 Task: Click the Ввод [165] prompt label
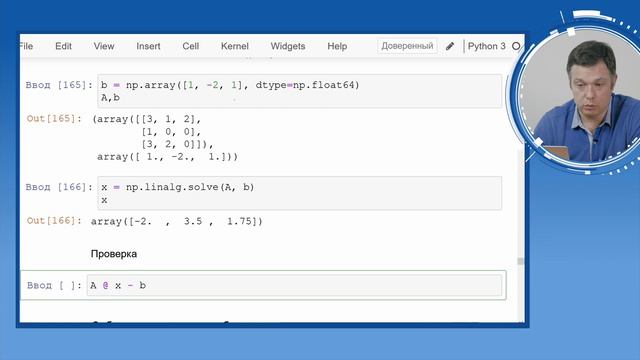[x=59, y=85]
